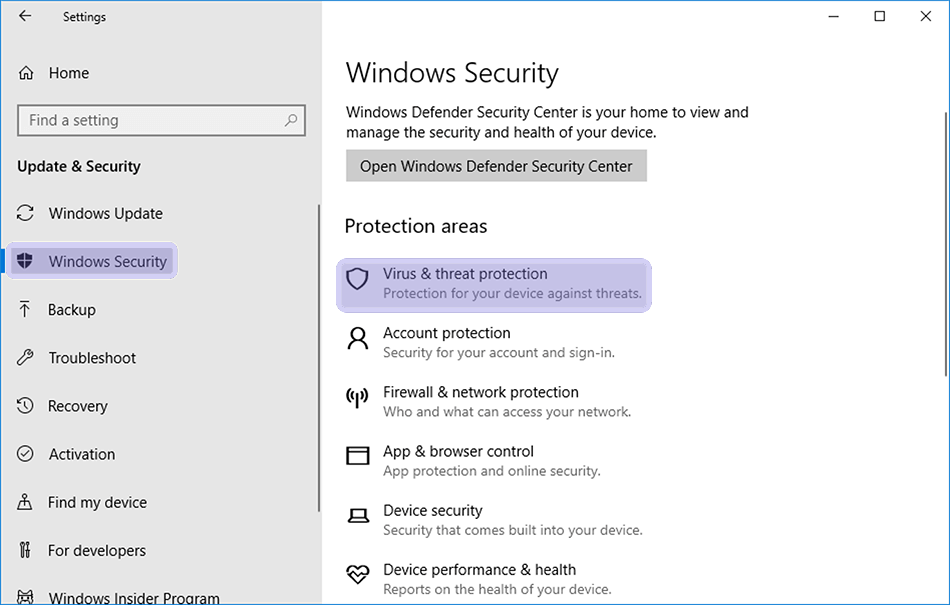The image size is (950, 605).
Task: Select Windows Security in the sidebar
Action: tap(95, 260)
